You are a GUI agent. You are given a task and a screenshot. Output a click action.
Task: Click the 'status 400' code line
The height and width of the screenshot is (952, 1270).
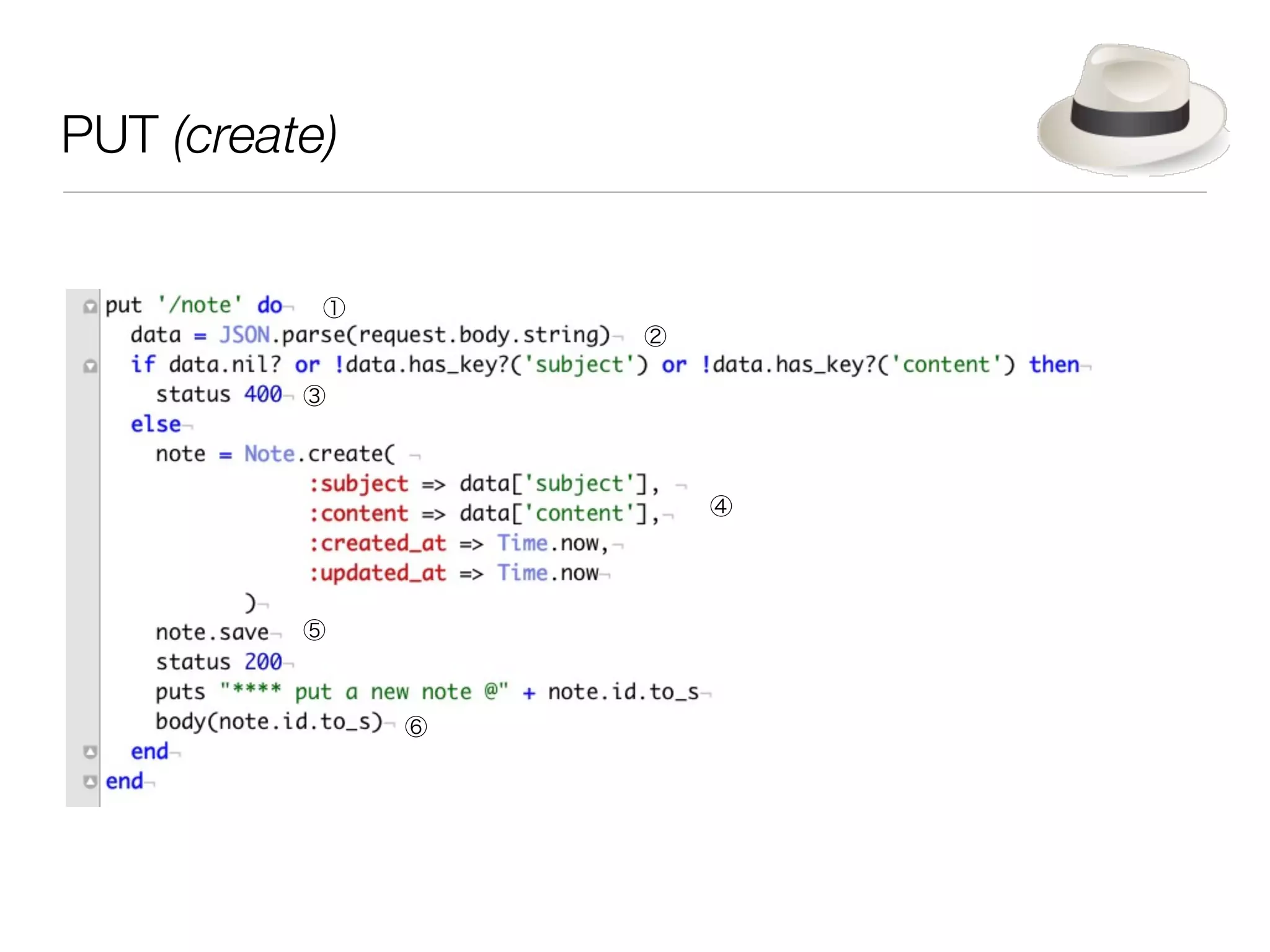tap(218, 395)
